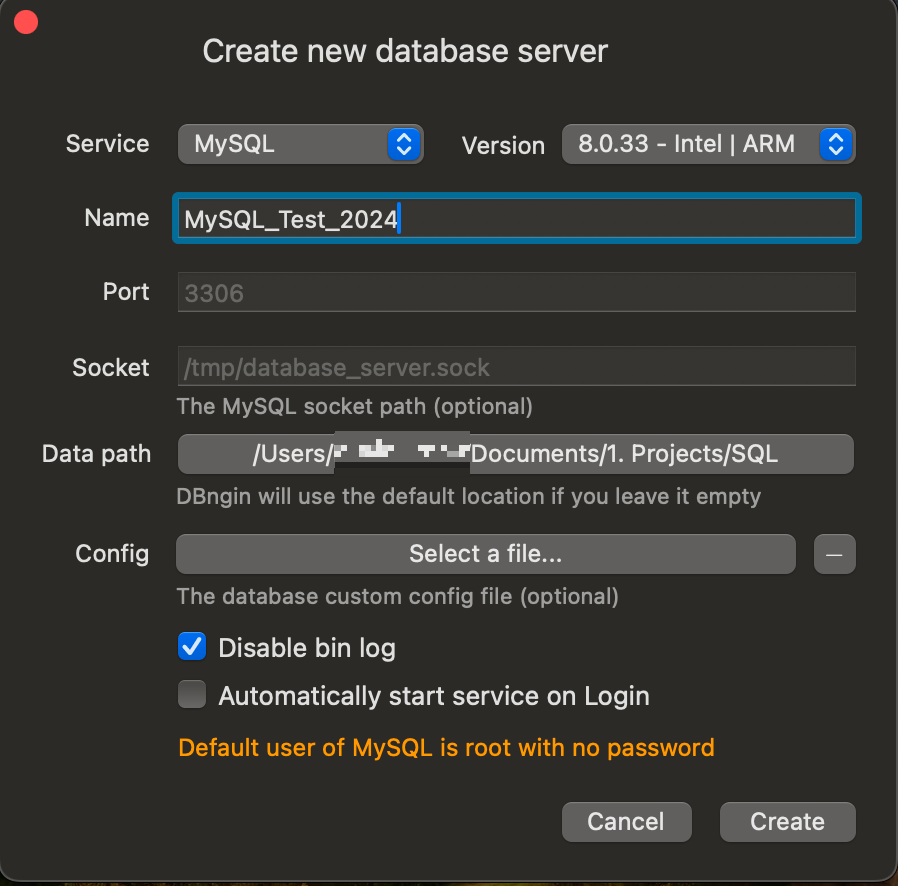Click the Data path button with Users folder
This screenshot has width=898, height=886.
(x=515, y=454)
